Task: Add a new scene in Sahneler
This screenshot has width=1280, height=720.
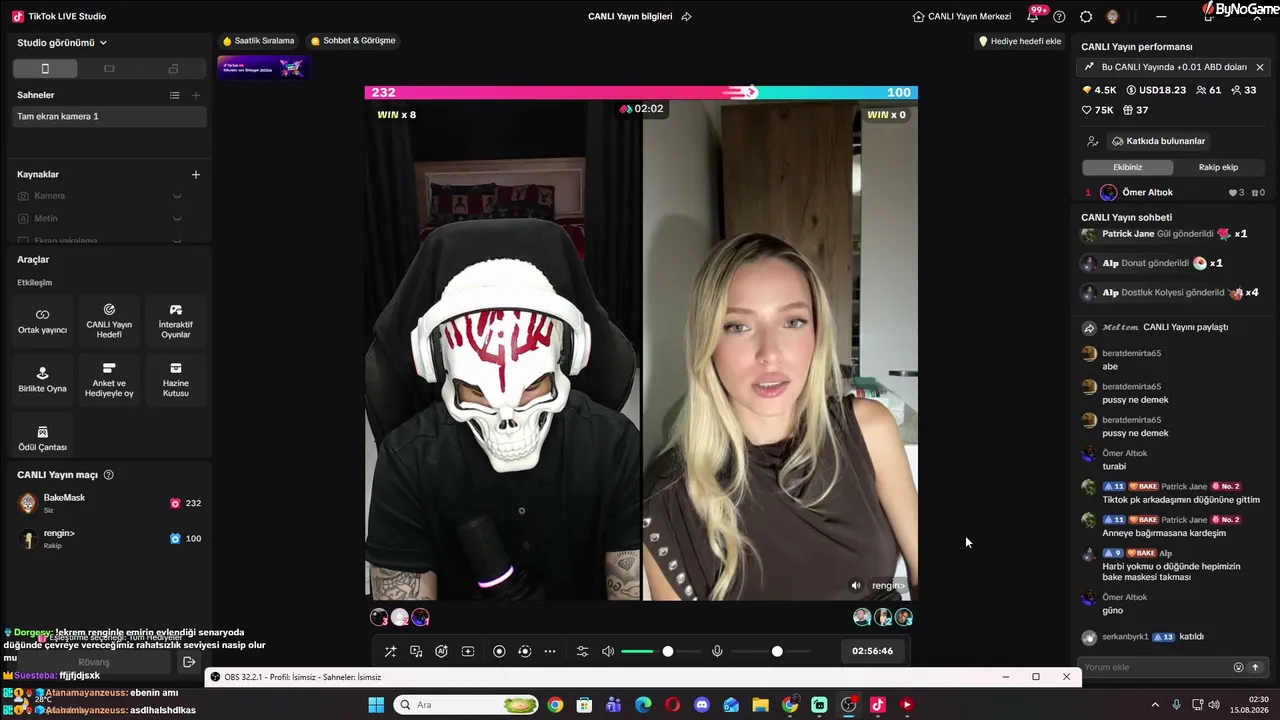Action: (196, 95)
